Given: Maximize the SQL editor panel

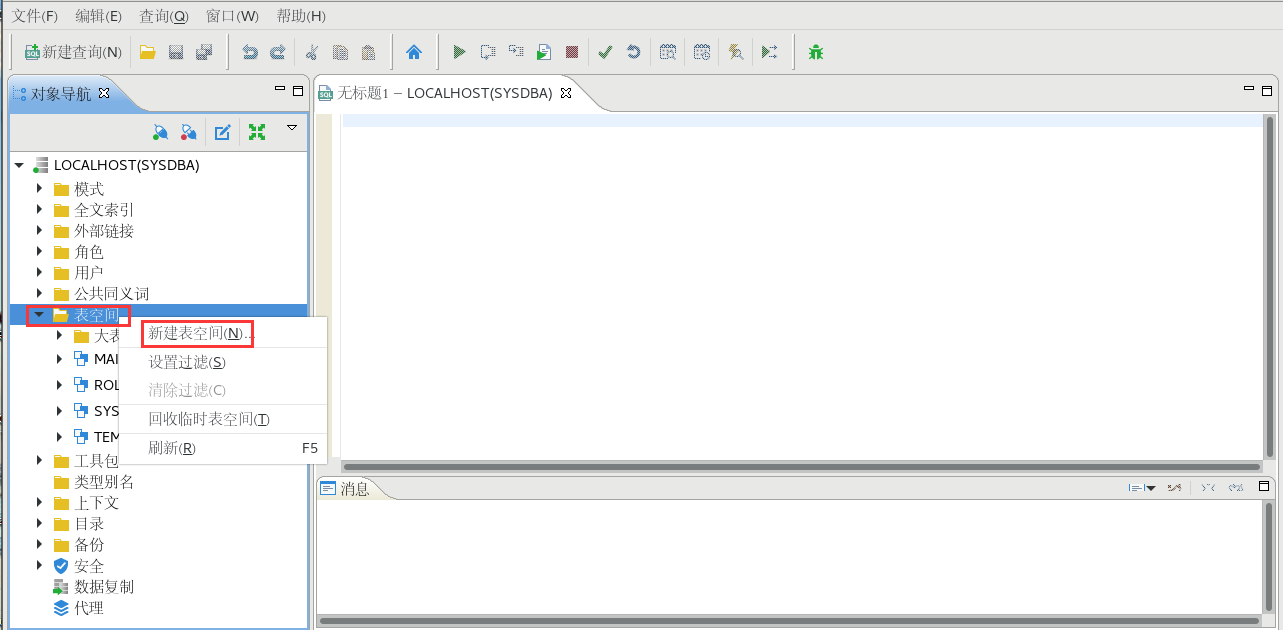Looking at the screenshot, I should coord(1266,90).
